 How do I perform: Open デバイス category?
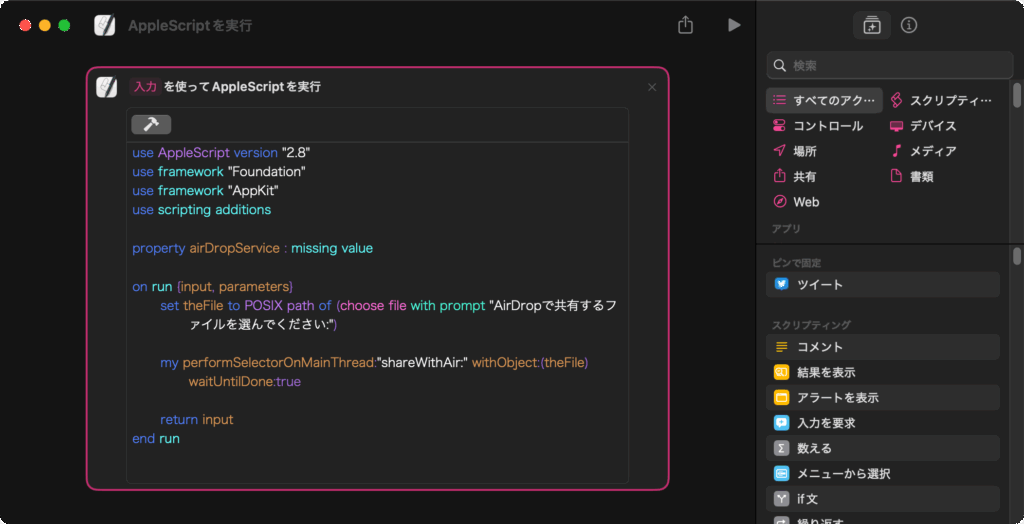tap(923, 126)
